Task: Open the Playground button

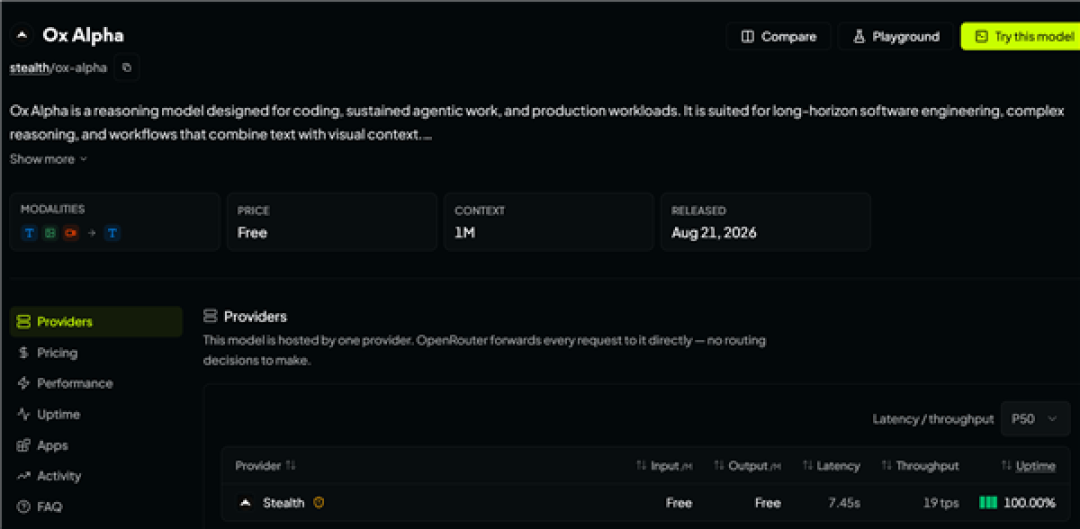Action: [x=895, y=37]
